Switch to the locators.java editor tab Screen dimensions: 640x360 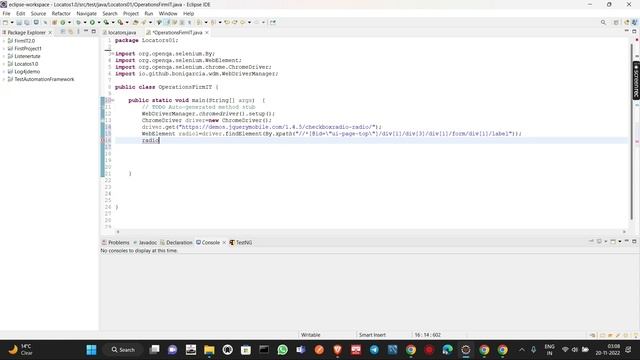tap(119, 32)
